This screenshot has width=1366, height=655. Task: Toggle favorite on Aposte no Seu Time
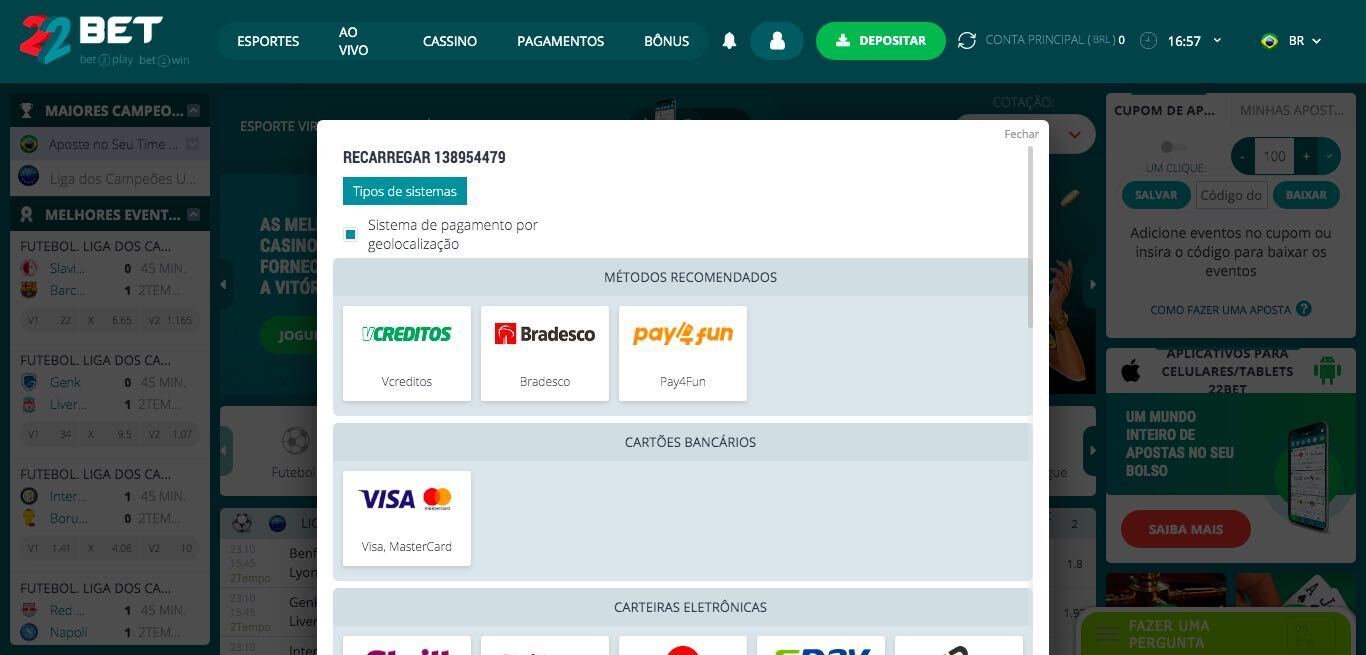pos(193,144)
